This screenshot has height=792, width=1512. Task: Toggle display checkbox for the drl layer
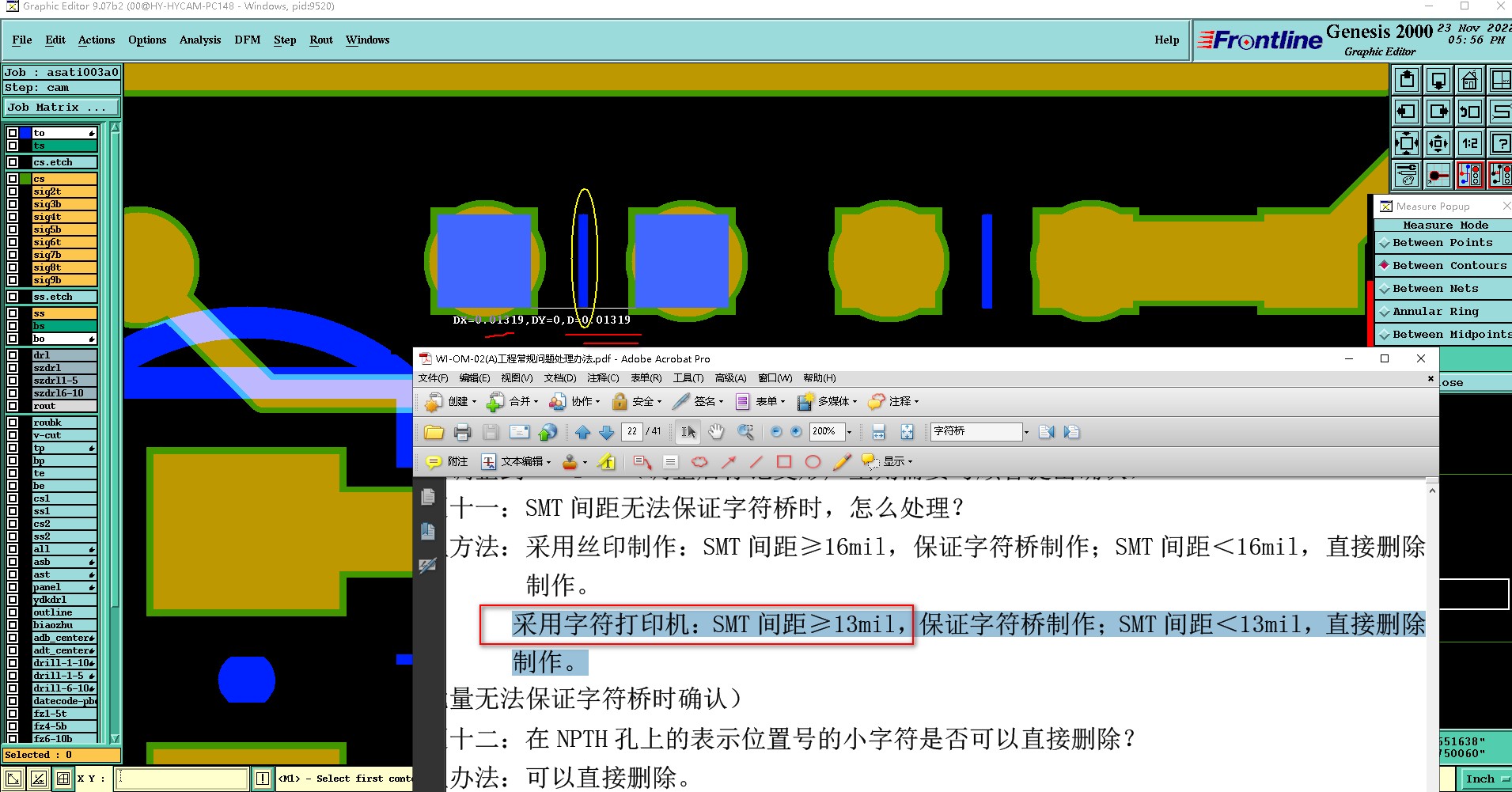(x=13, y=355)
